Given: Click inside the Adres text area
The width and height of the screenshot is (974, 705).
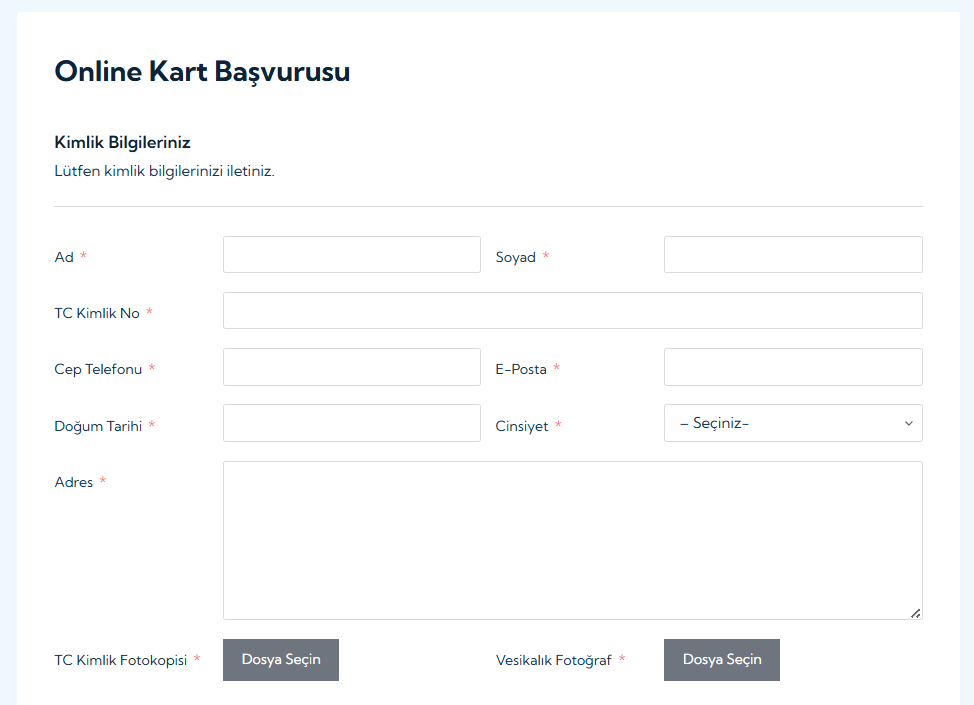Looking at the screenshot, I should [x=572, y=540].
